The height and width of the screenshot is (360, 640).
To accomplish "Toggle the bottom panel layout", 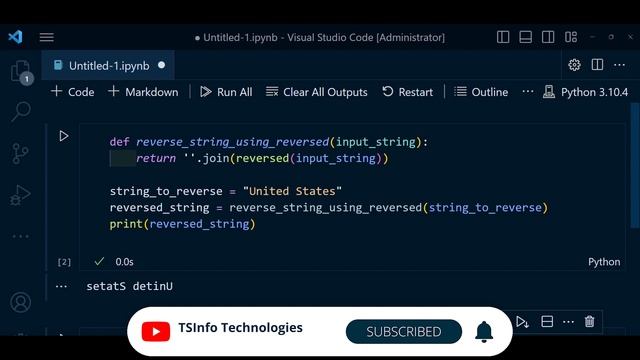I will click(x=525, y=37).
